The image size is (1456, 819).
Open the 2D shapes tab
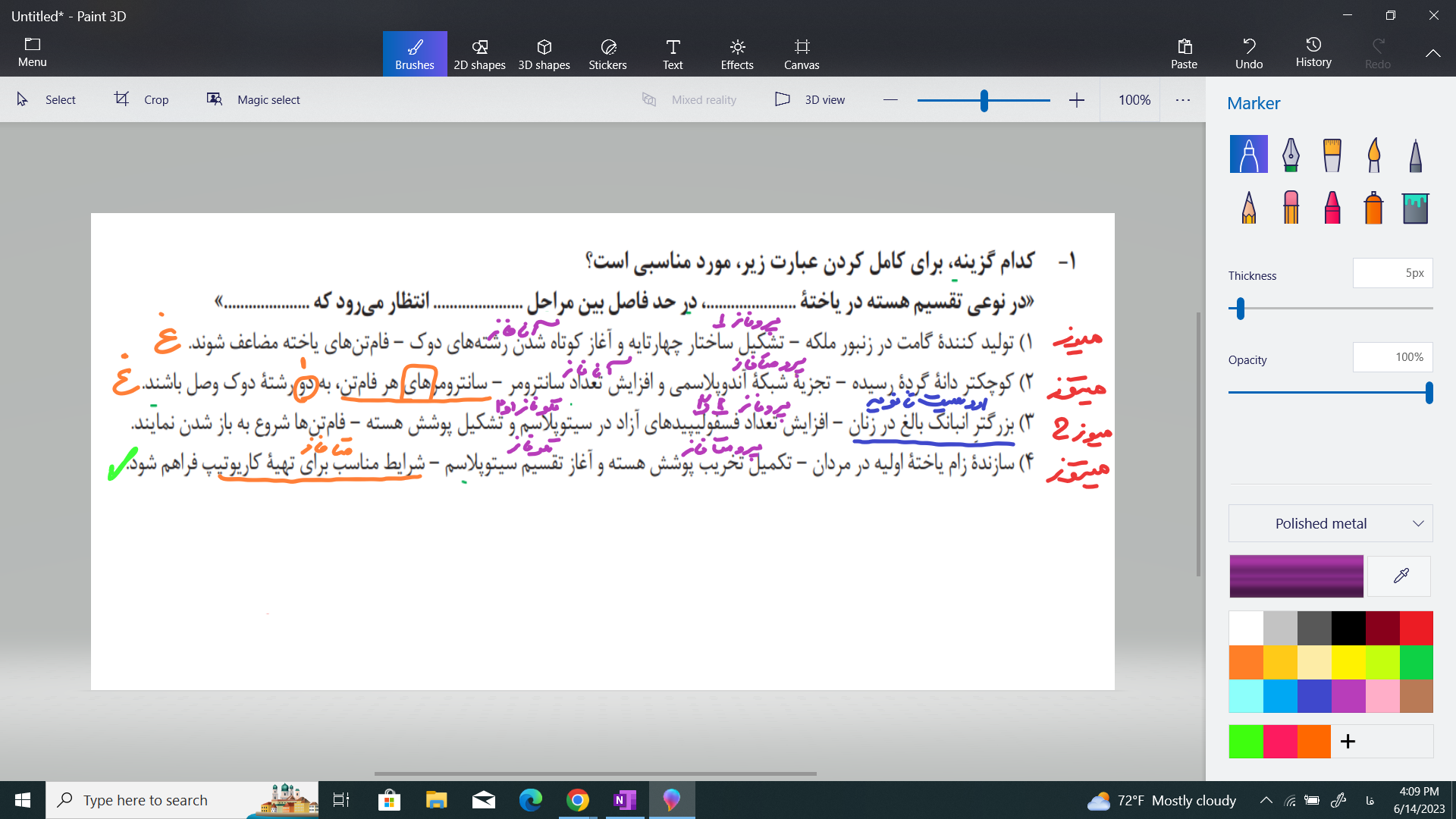click(x=479, y=54)
